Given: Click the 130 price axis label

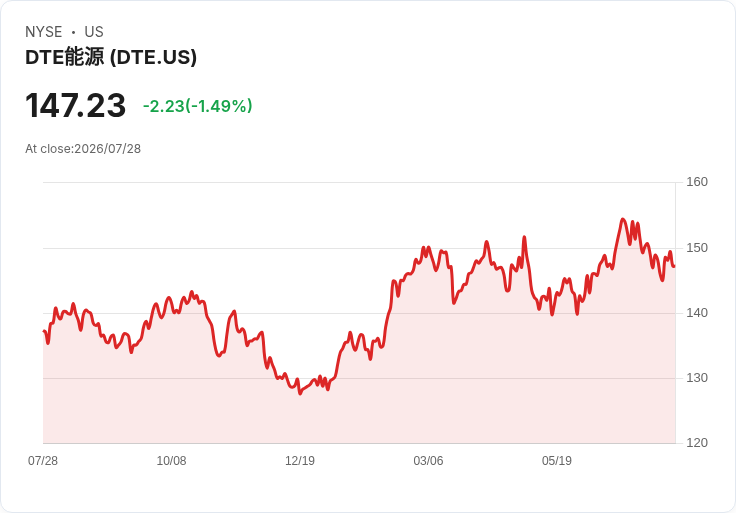Looking at the screenshot, I should click(x=697, y=378).
